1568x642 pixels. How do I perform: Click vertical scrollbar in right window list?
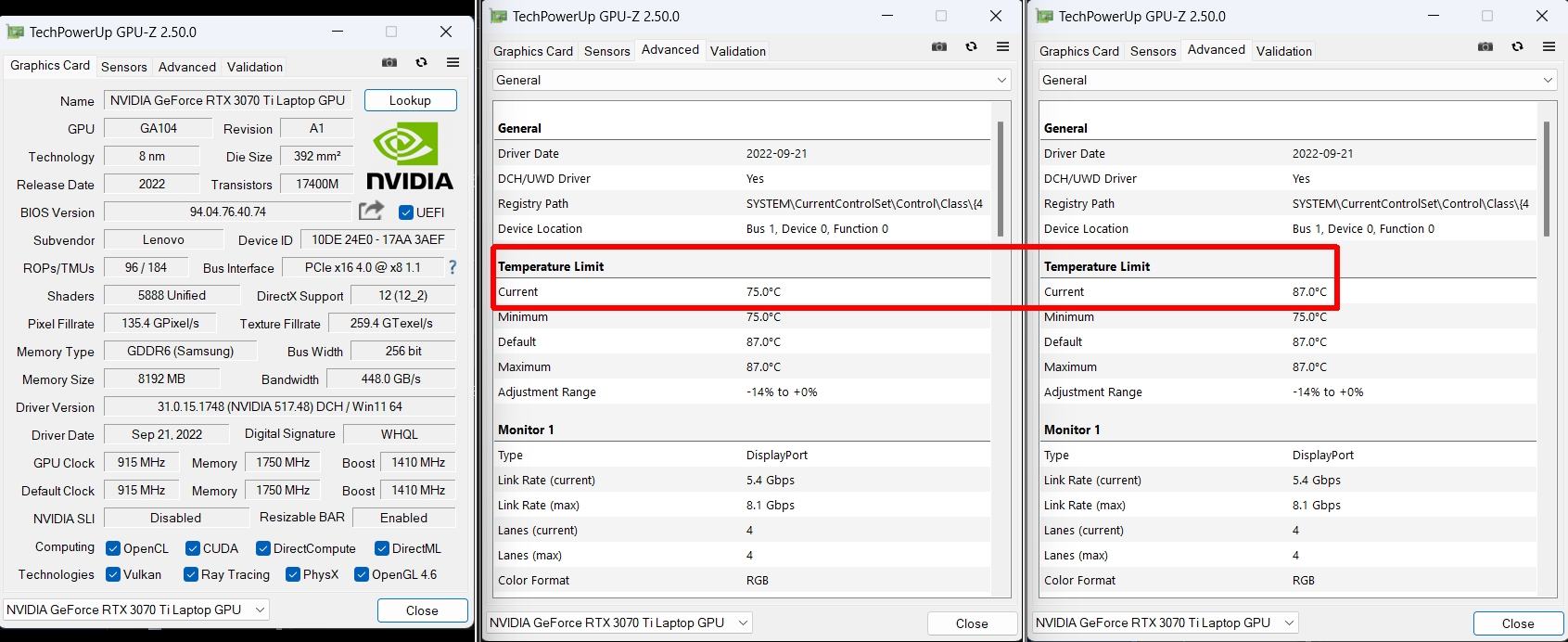point(1546,178)
